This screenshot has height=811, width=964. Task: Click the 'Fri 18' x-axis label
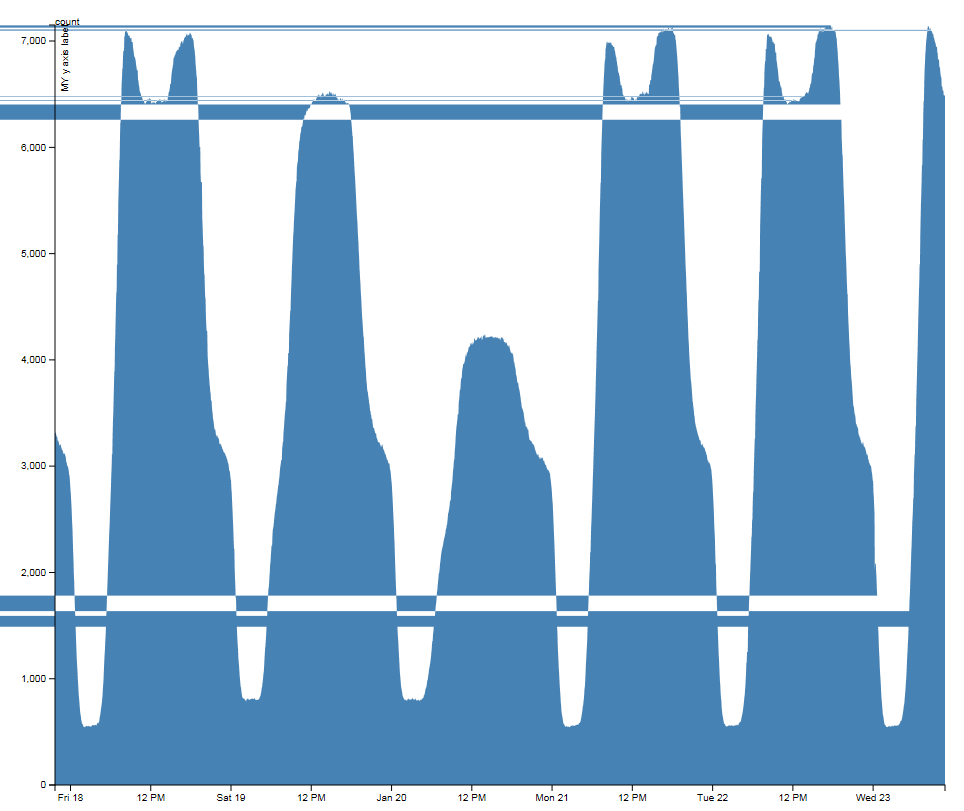click(70, 797)
